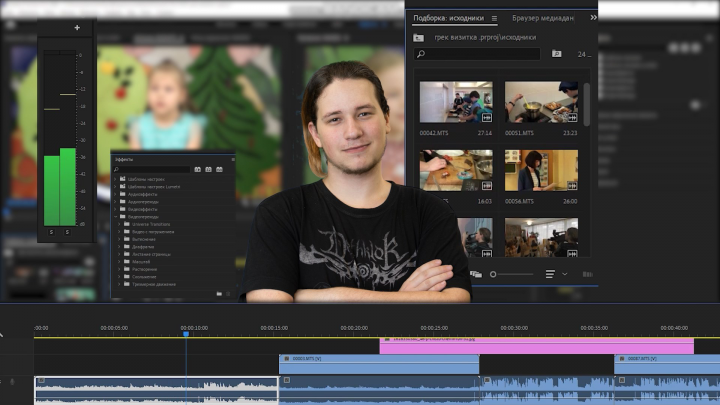720x405 pixels.
Task: Click the navigate-up folder icon in bin
Action: tap(418, 38)
